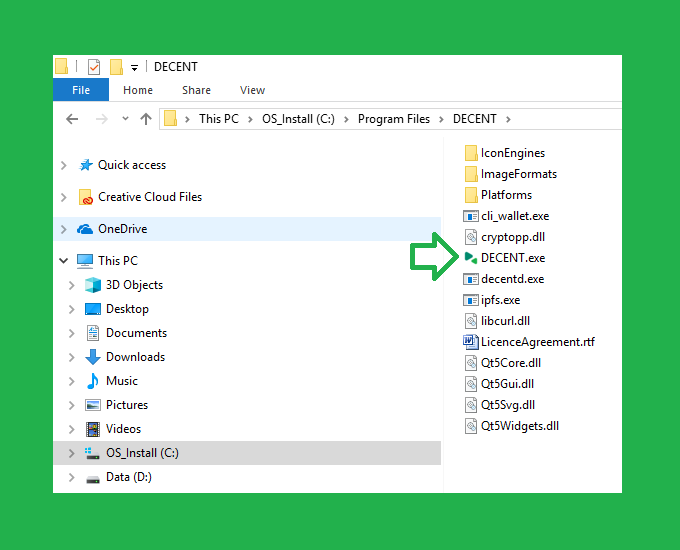
Task: Open the Share ribbon tab
Action: (x=196, y=90)
